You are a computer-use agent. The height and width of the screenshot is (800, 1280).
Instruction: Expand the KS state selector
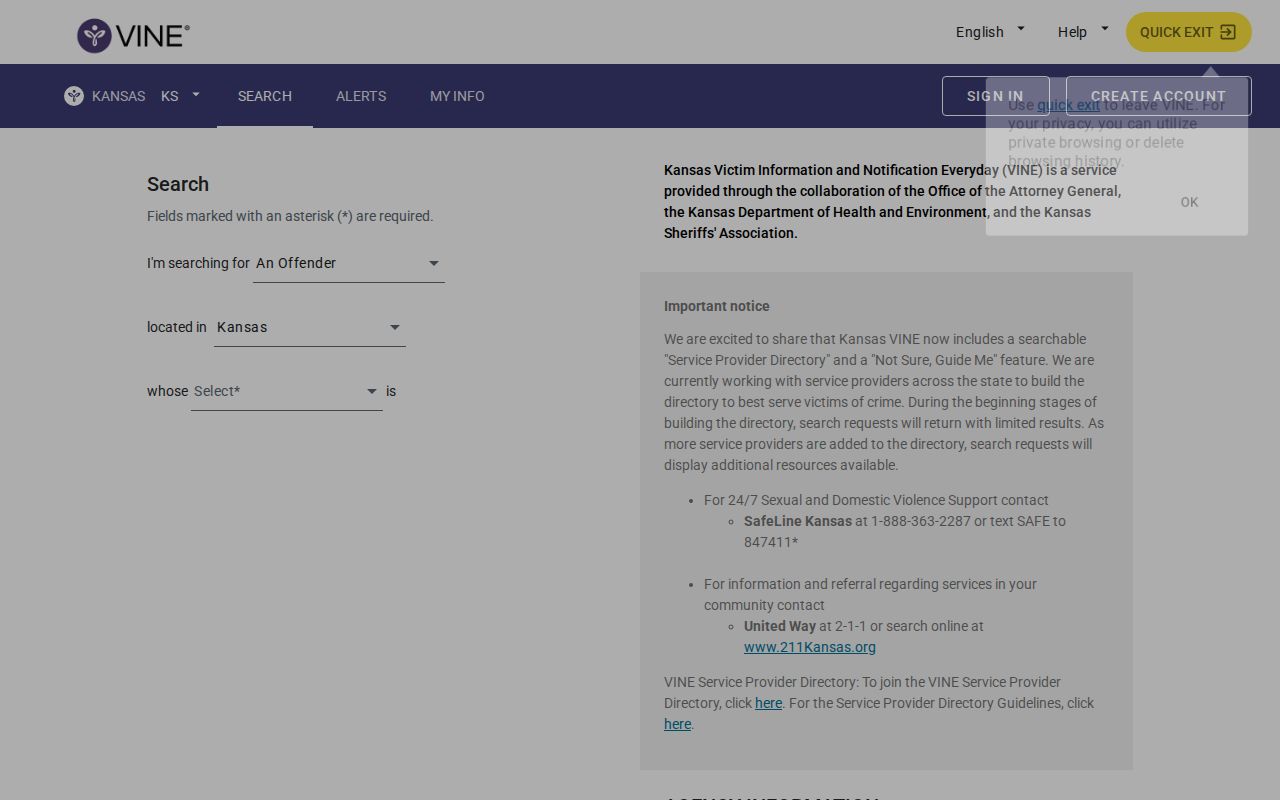click(180, 96)
